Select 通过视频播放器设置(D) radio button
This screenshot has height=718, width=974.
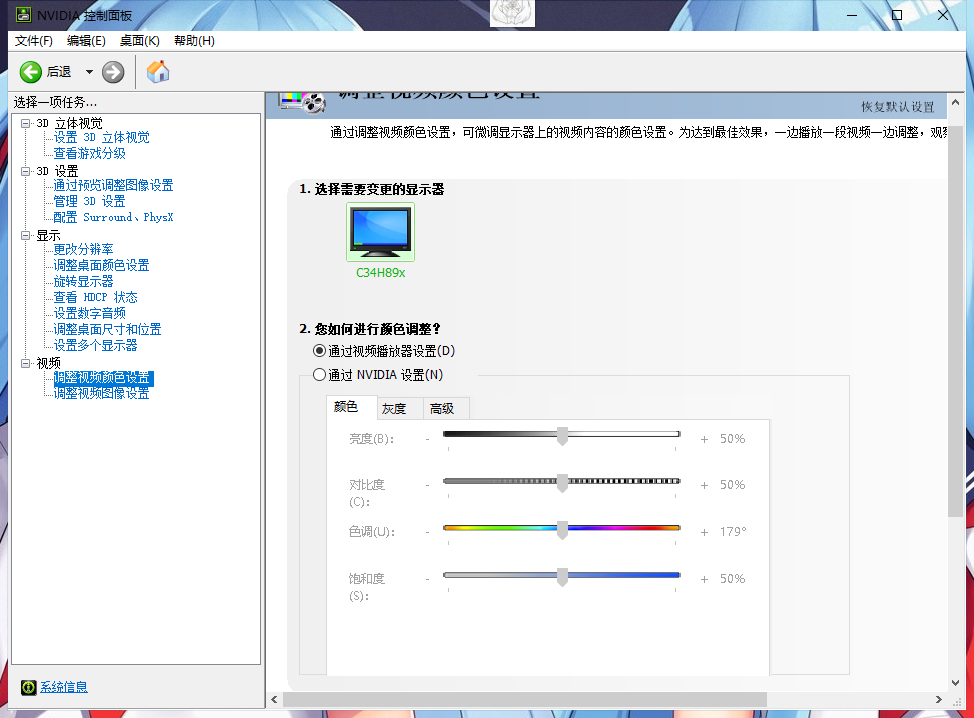(319, 351)
